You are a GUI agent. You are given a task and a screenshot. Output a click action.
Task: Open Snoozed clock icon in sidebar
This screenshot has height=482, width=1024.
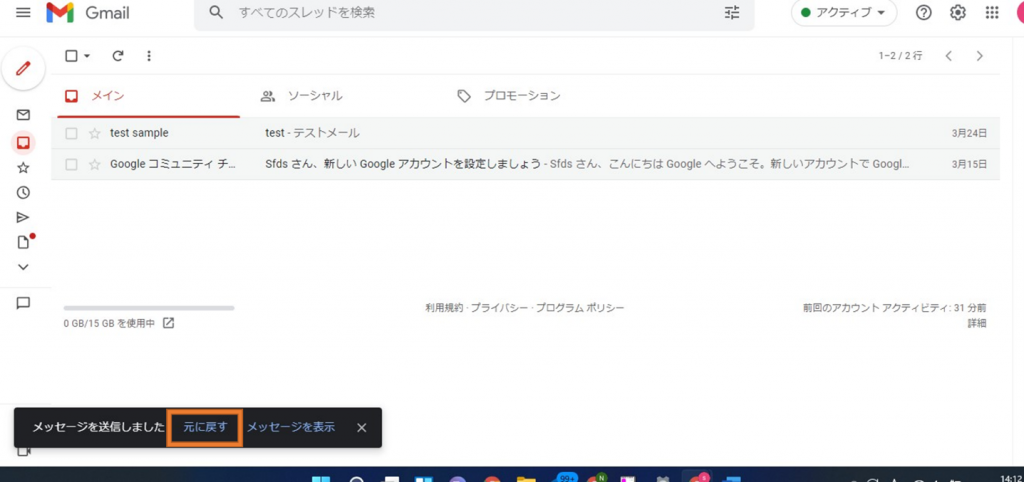click(23, 193)
